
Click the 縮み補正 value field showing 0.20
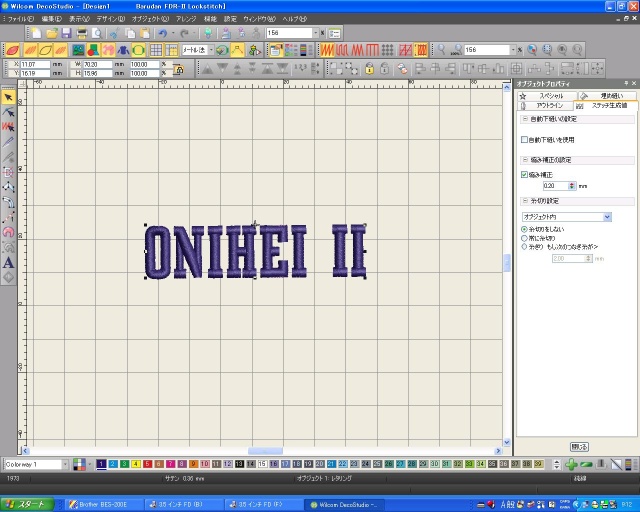tap(554, 185)
